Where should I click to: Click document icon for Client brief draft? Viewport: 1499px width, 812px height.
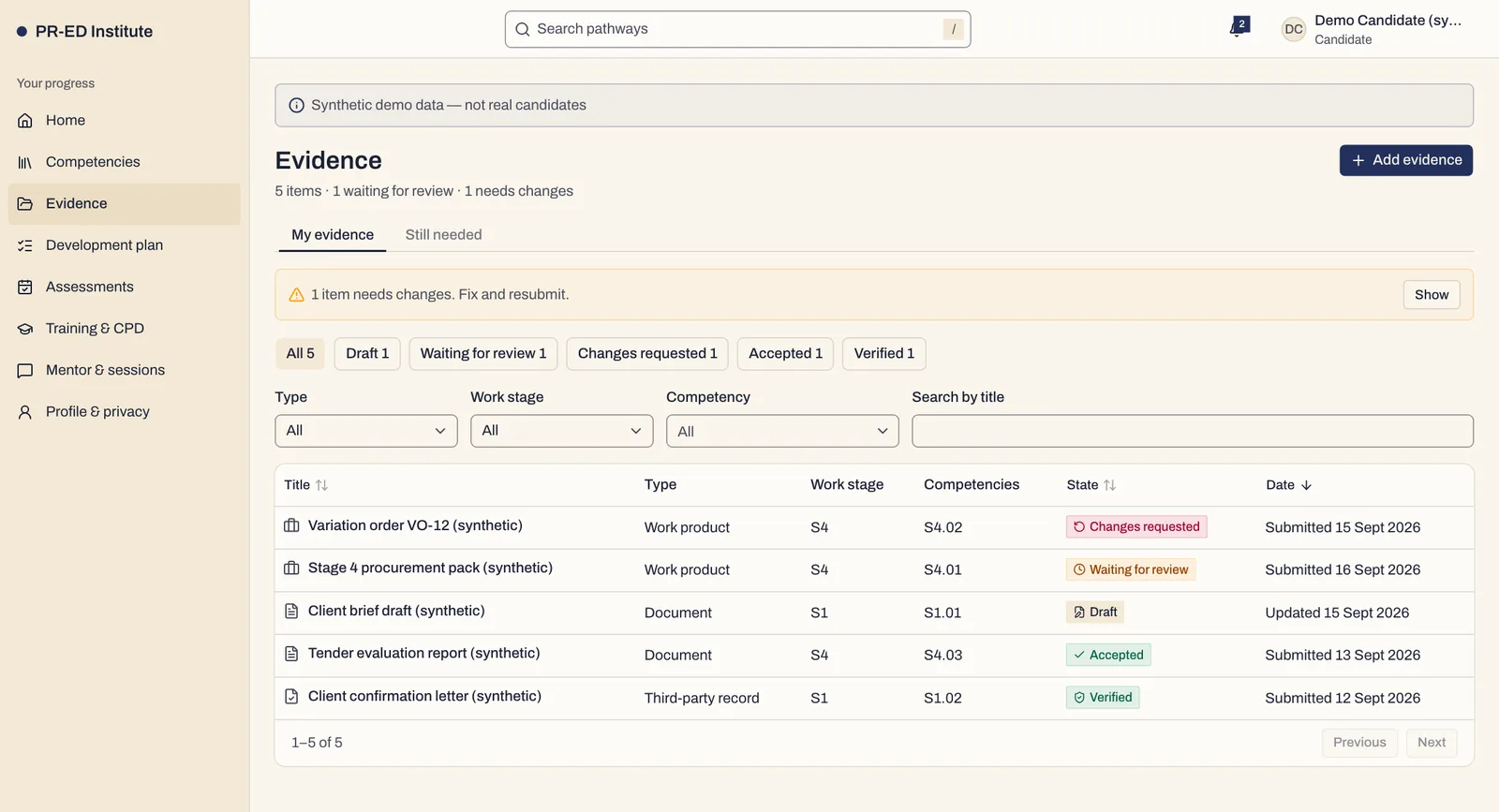tap(291, 611)
